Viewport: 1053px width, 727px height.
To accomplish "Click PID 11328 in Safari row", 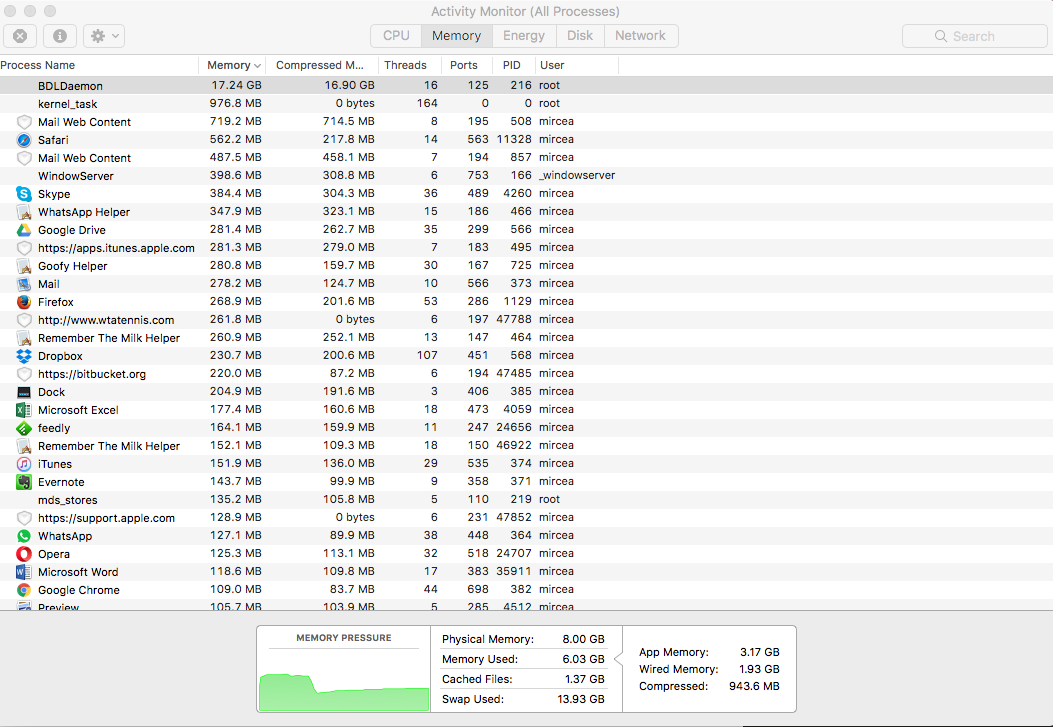I will pyautogui.click(x=514, y=139).
